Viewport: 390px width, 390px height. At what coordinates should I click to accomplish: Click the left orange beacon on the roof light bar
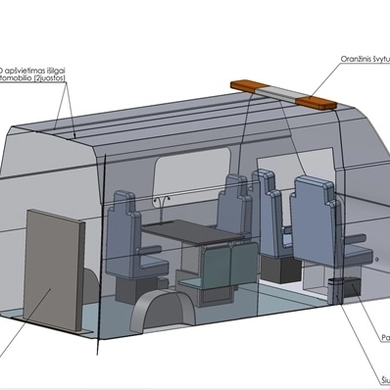246,85
